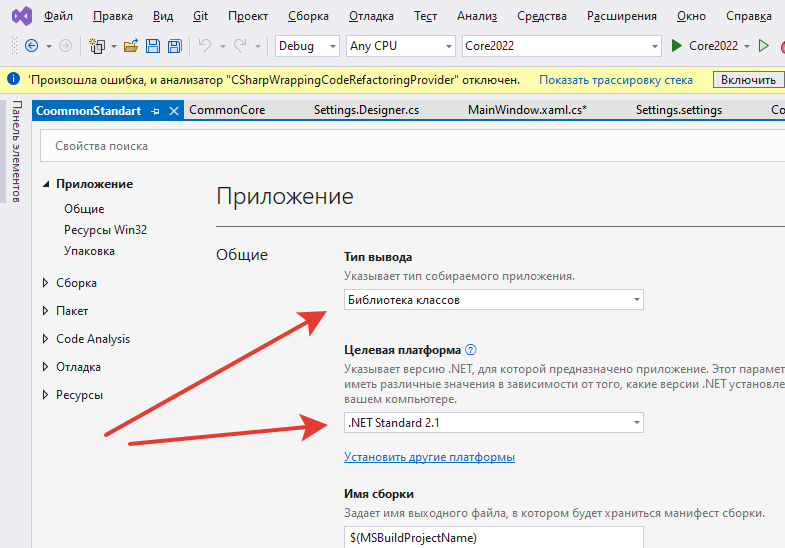The width and height of the screenshot is (785, 548).
Task: Click the redo icon
Action: 240,46
